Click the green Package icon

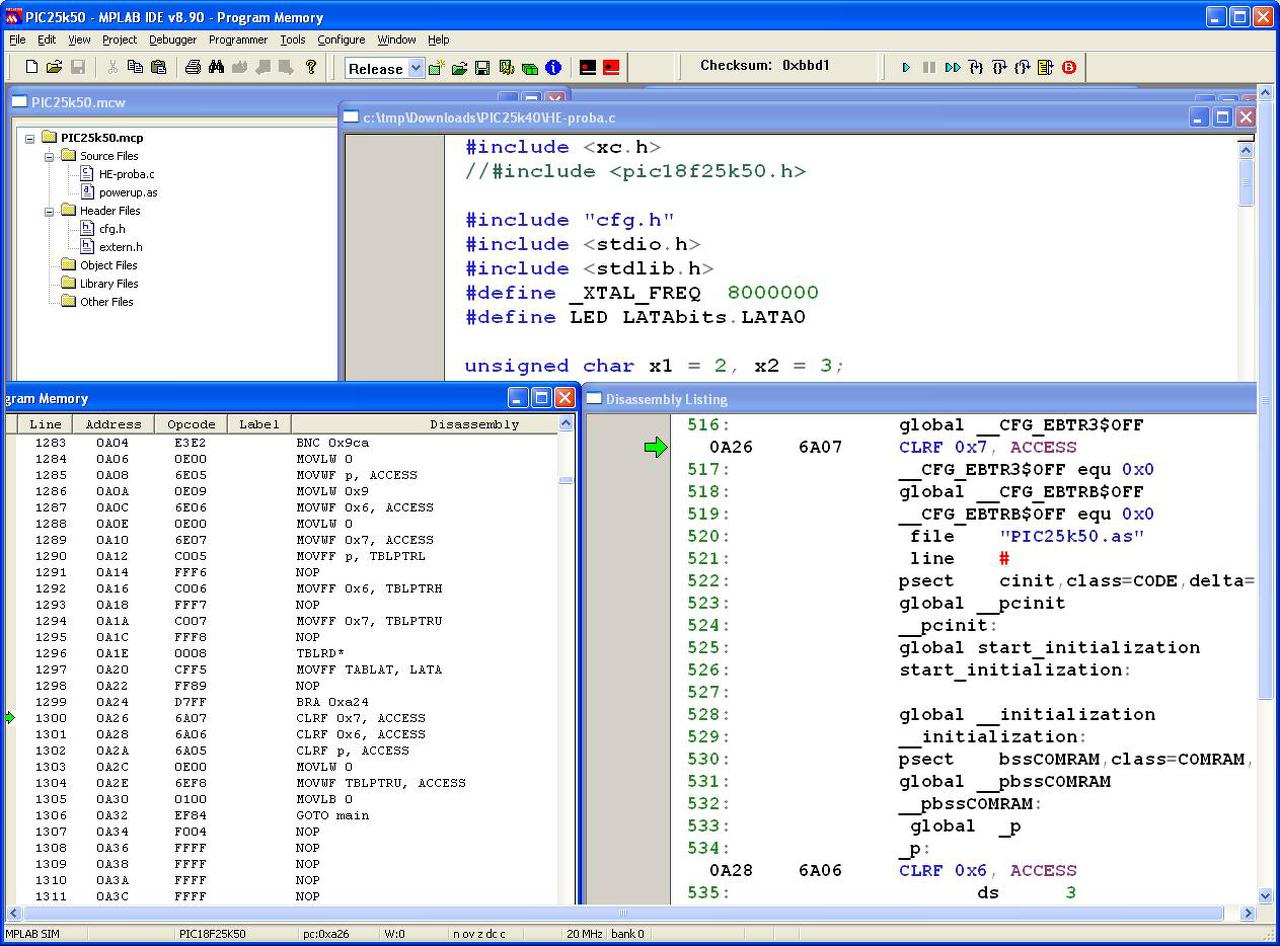tap(530, 68)
